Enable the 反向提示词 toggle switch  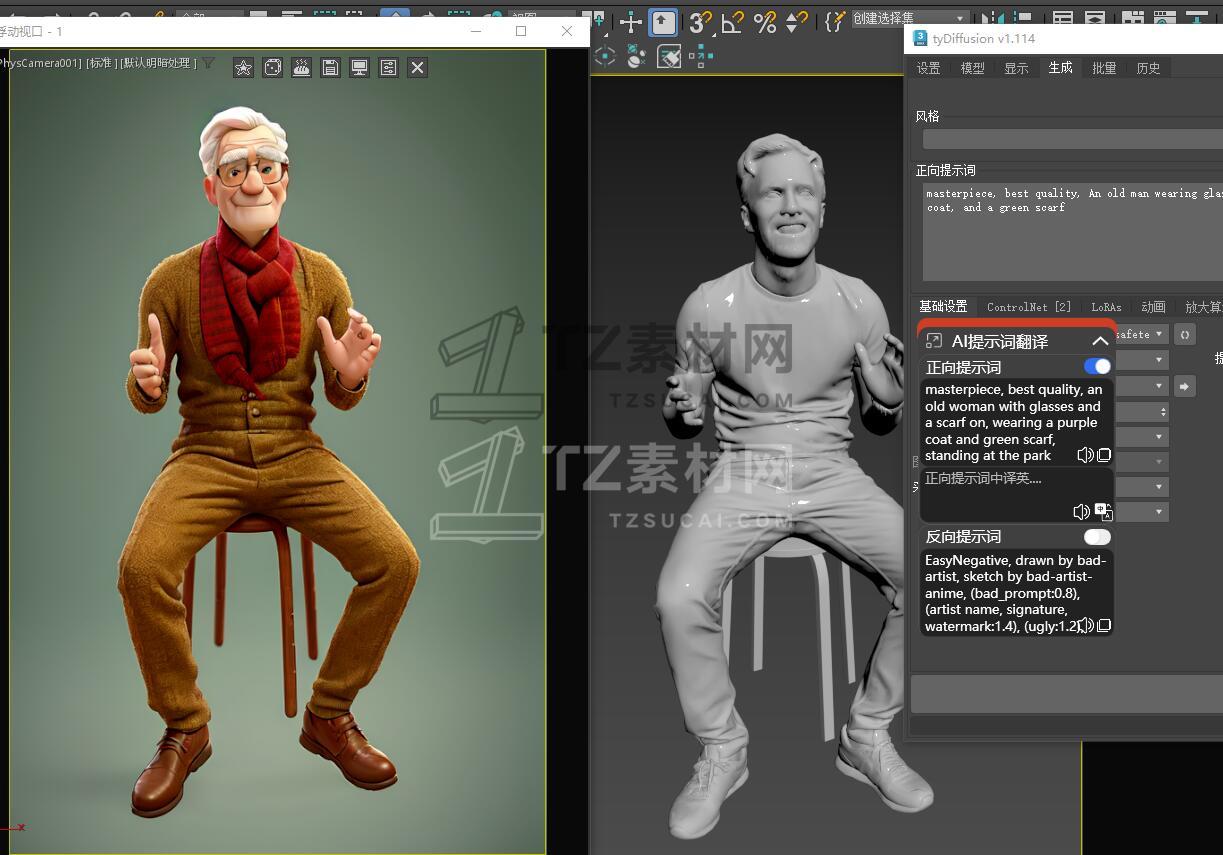pos(1097,537)
